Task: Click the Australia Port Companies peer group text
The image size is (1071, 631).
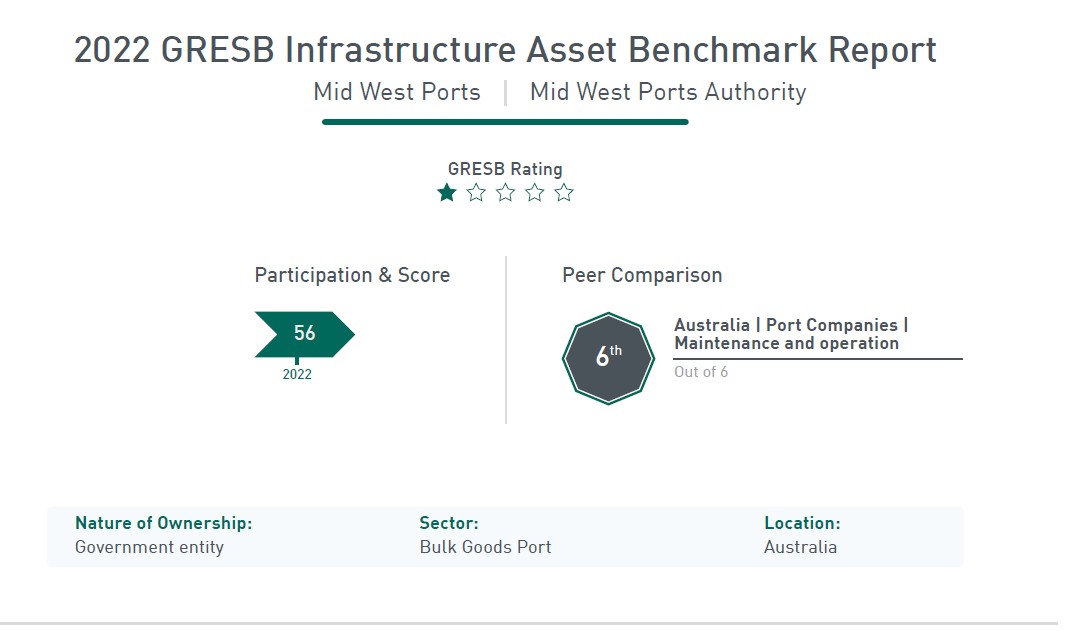Action: [x=791, y=334]
